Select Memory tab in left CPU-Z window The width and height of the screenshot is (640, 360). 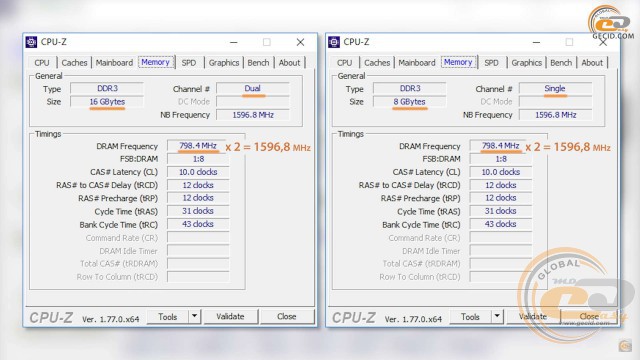[156, 62]
